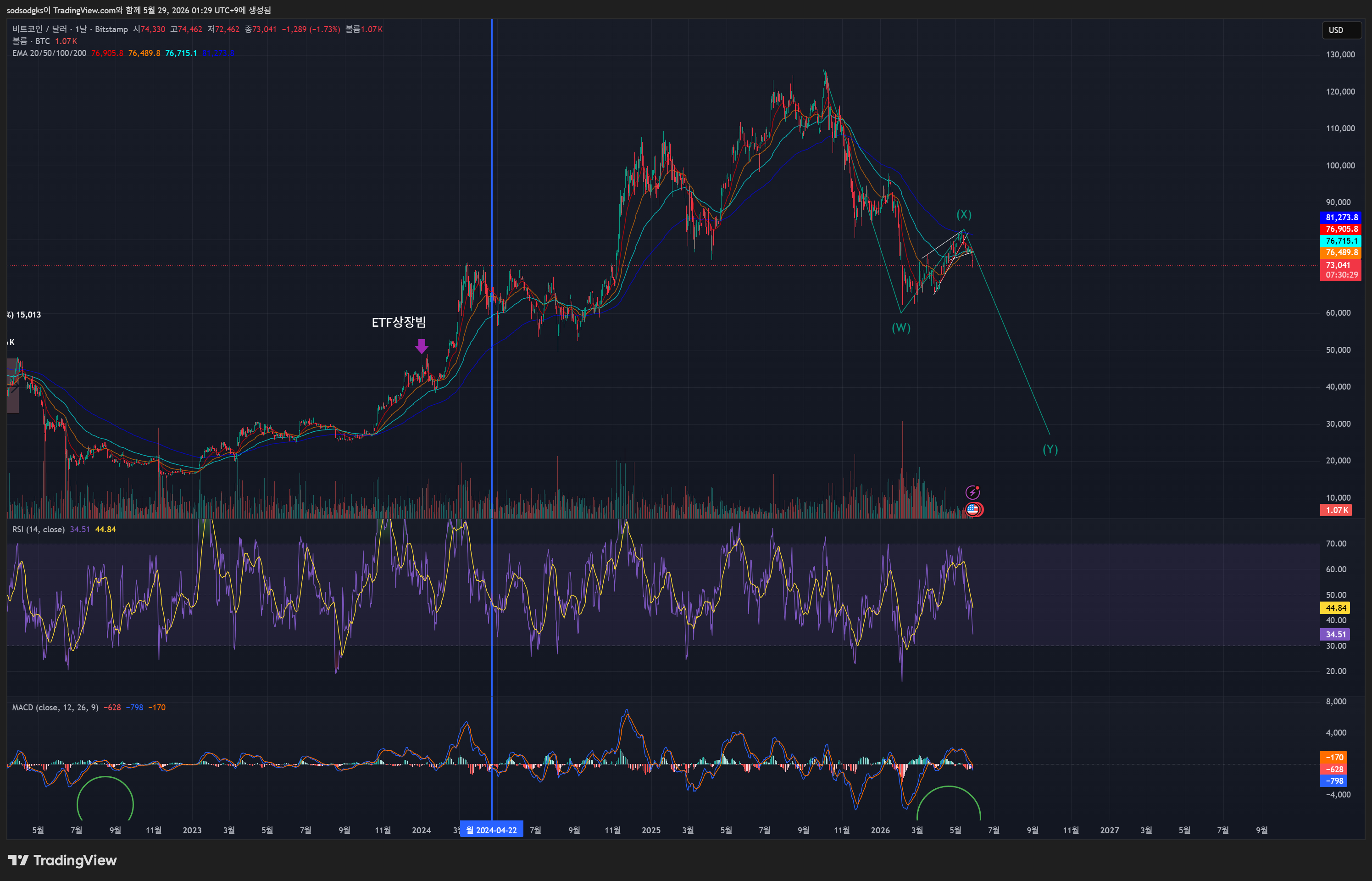The height and width of the screenshot is (881, 1372).
Task: Click the EMA 20/50/100/200 indicator legend
Action: pyautogui.click(x=49, y=53)
